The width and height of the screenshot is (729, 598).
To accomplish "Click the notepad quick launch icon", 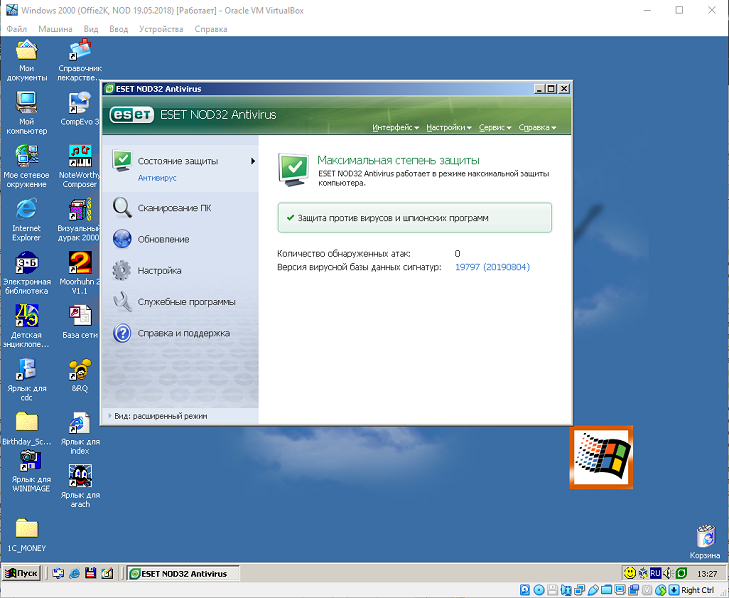I will [x=107, y=573].
